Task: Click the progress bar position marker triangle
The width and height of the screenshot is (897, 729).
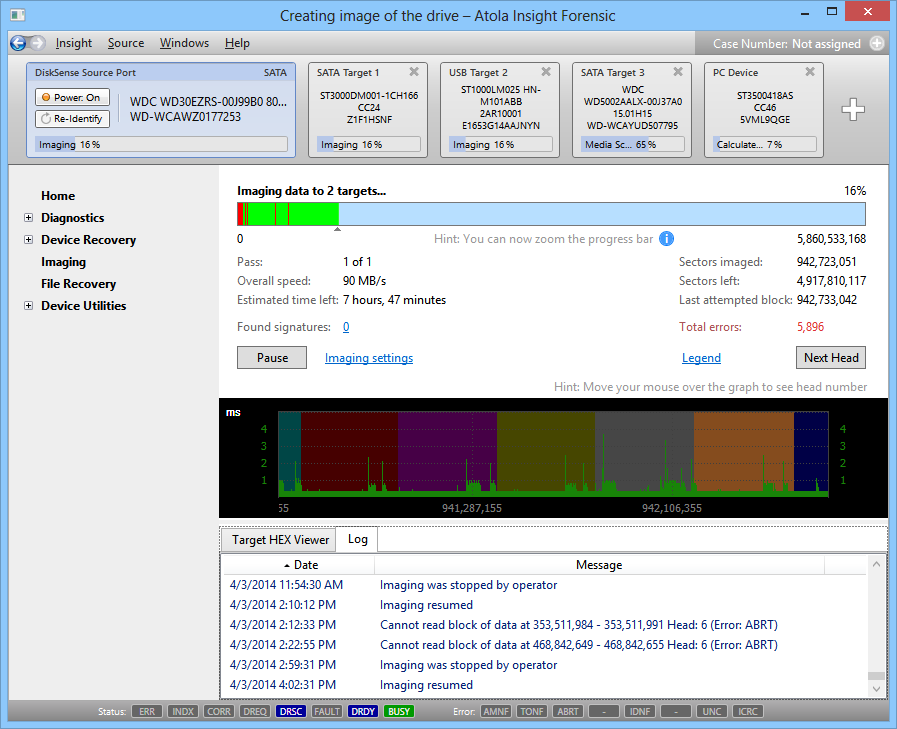Action: 338,229
